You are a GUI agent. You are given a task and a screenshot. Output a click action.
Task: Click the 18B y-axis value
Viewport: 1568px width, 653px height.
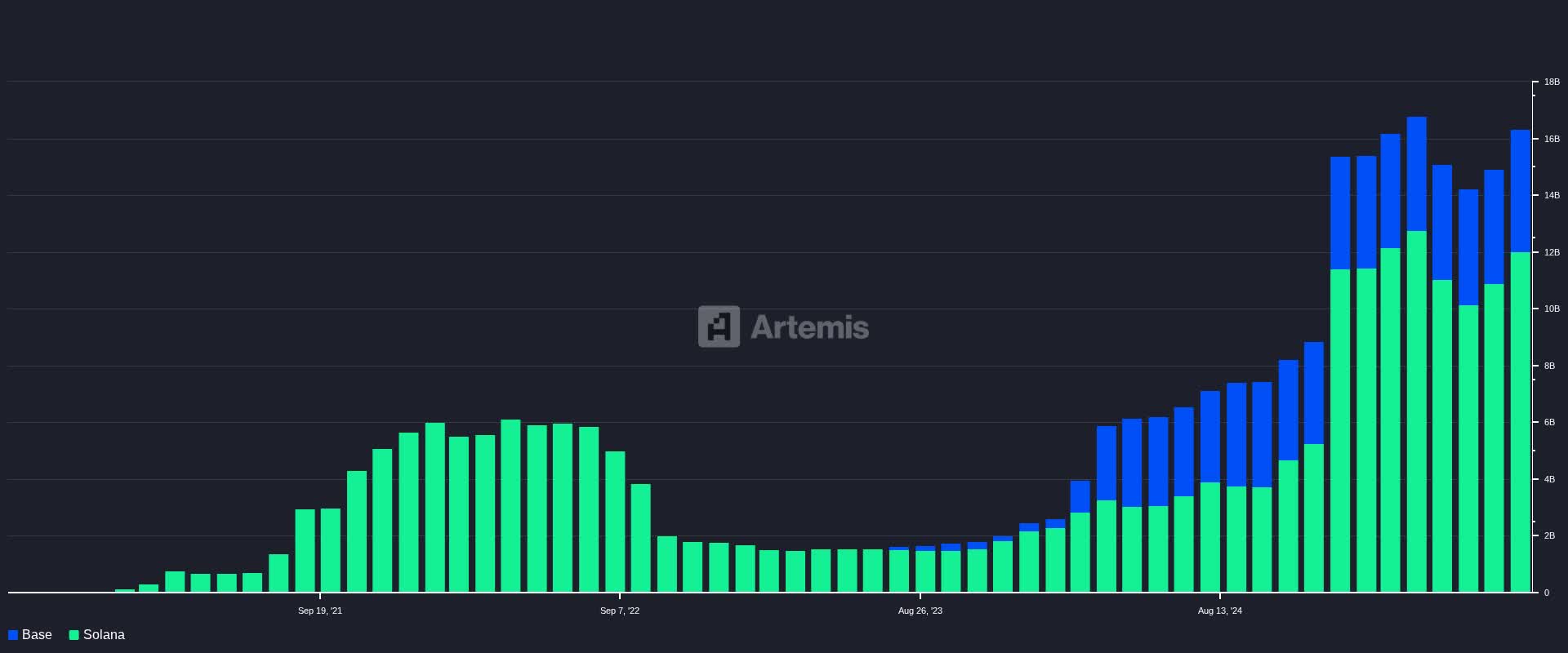click(x=1552, y=82)
